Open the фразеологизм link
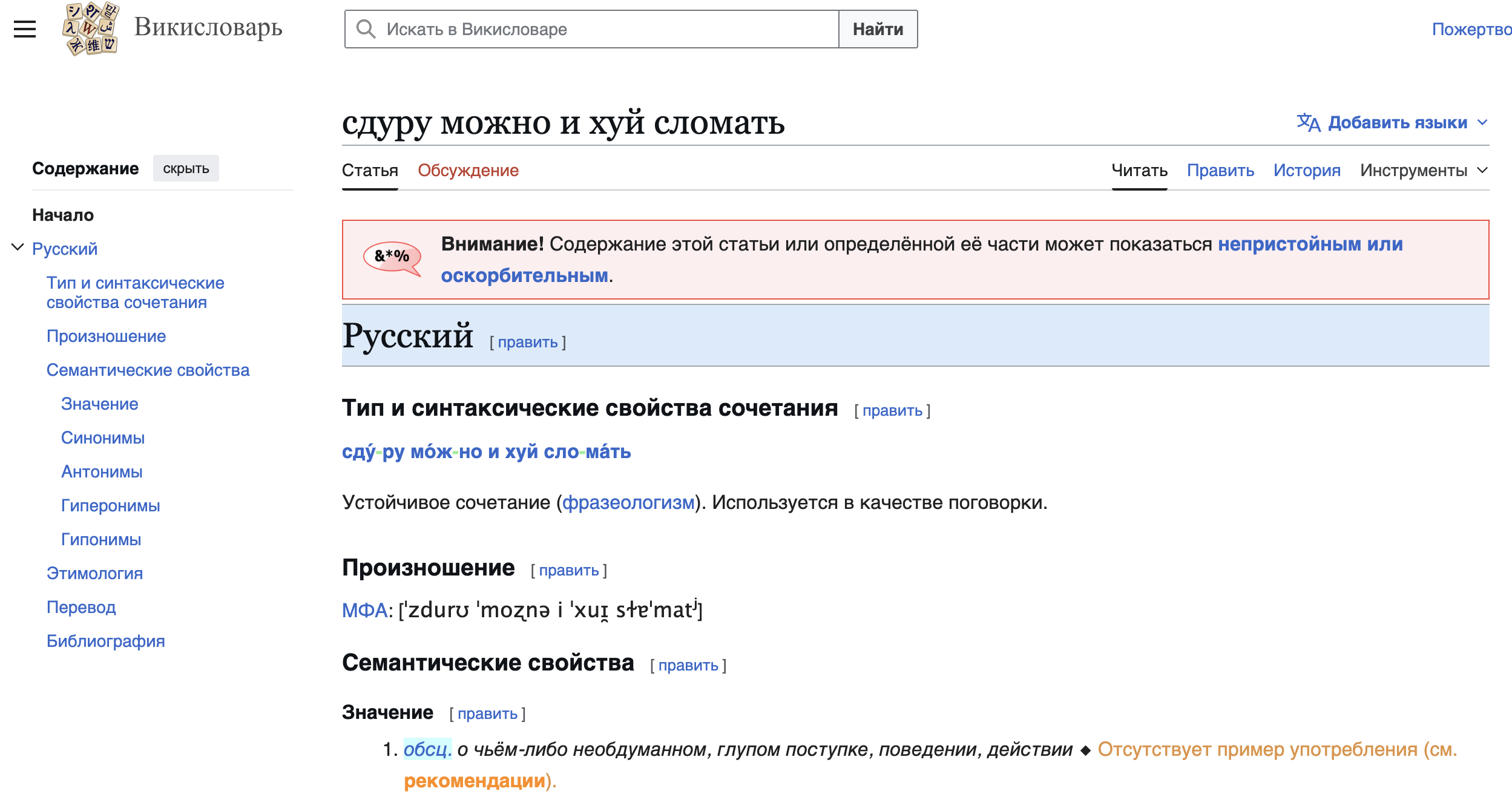This screenshot has width=1512, height=800. (x=628, y=502)
